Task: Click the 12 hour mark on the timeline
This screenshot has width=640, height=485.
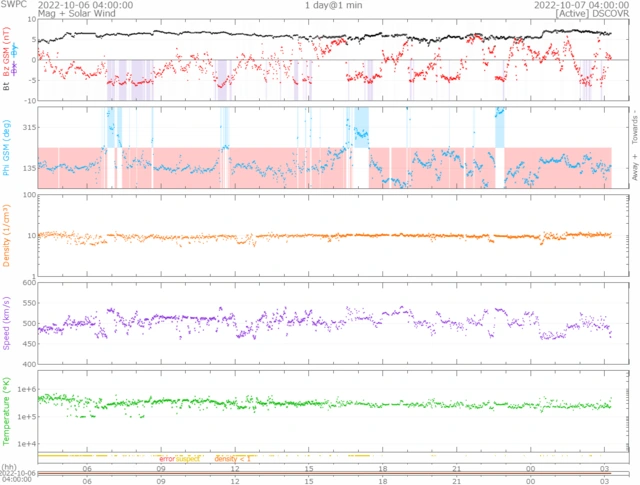Action: click(x=235, y=468)
